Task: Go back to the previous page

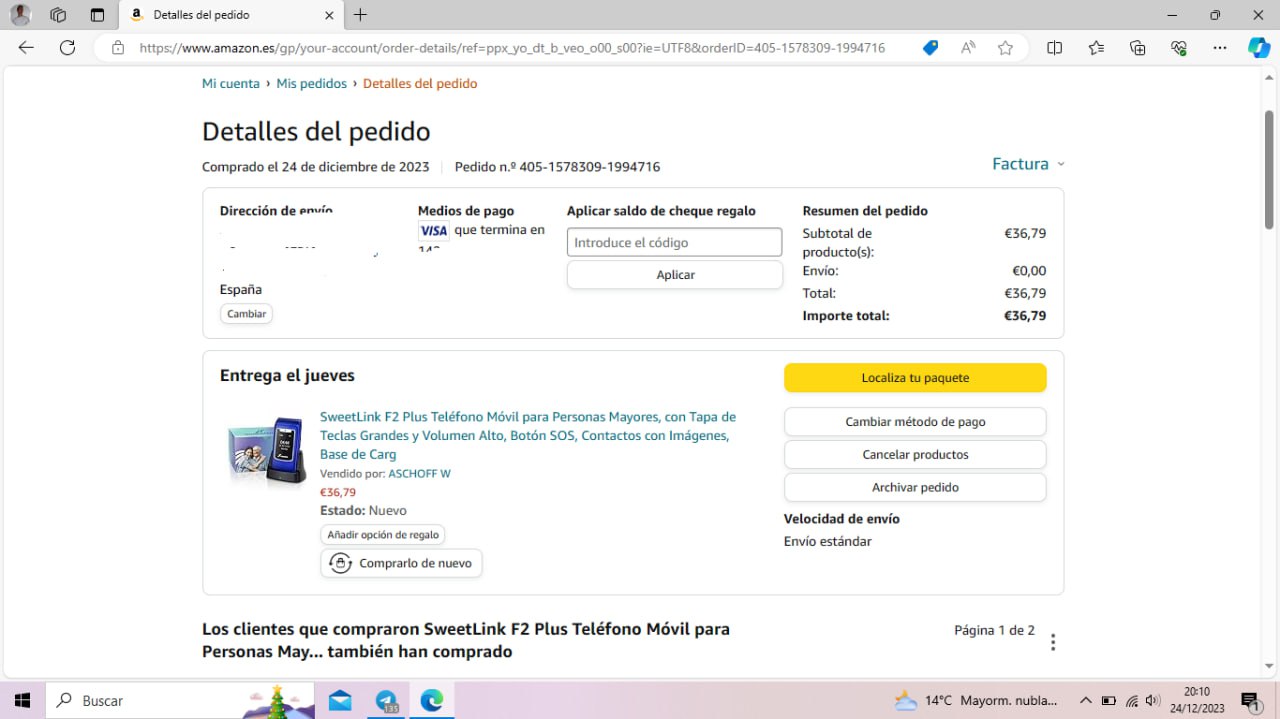Action: point(26,47)
